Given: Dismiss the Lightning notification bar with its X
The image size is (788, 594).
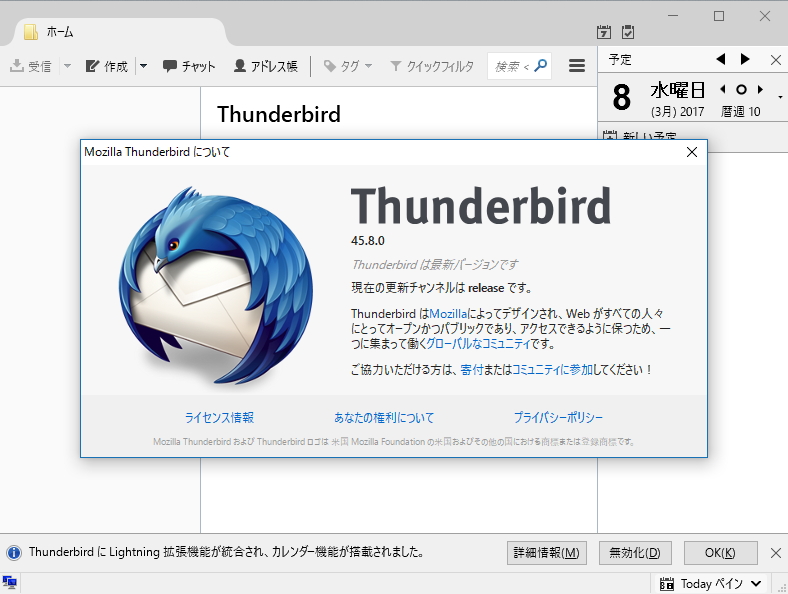Looking at the screenshot, I should [775, 553].
